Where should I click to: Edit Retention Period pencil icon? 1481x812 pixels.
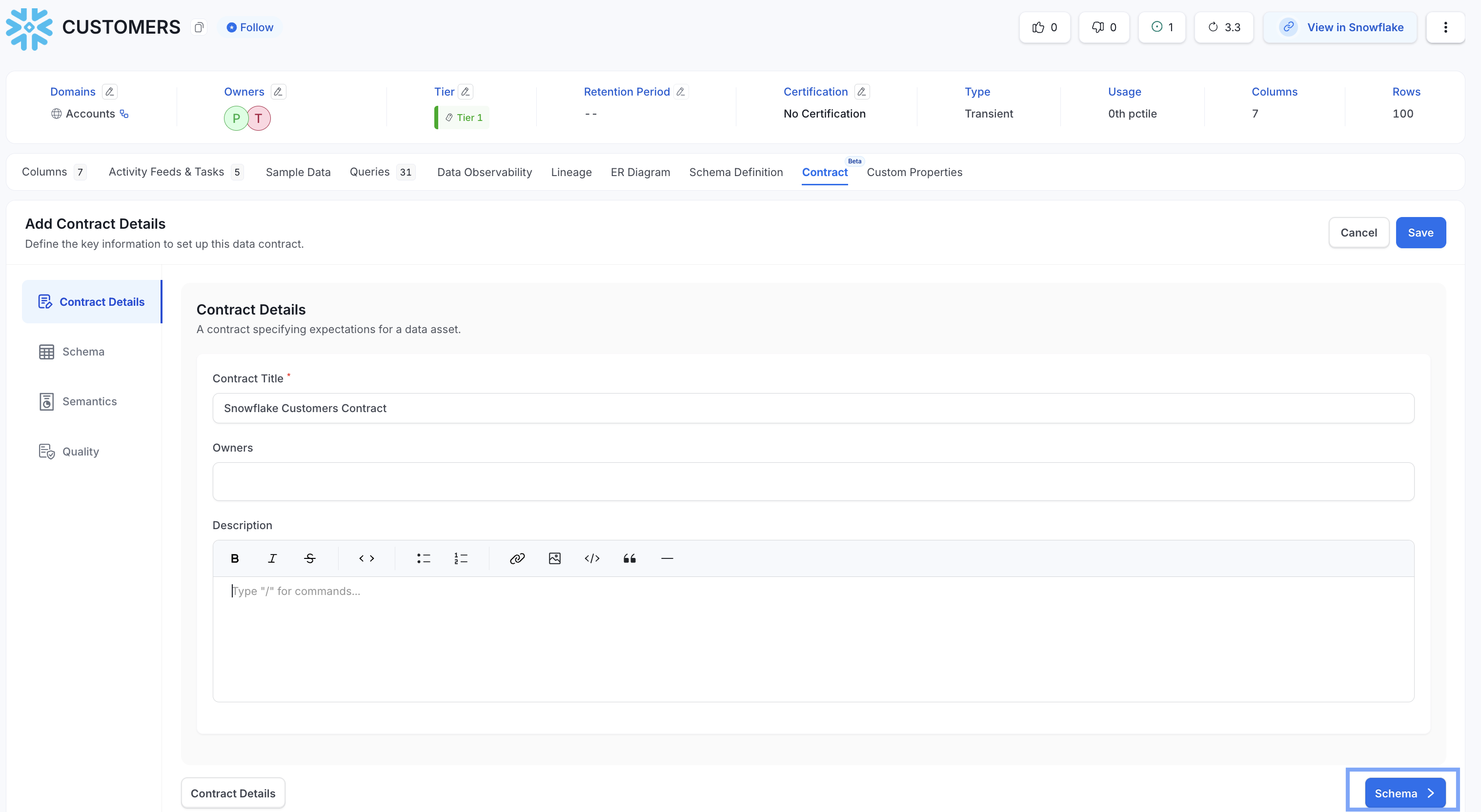tap(681, 91)
